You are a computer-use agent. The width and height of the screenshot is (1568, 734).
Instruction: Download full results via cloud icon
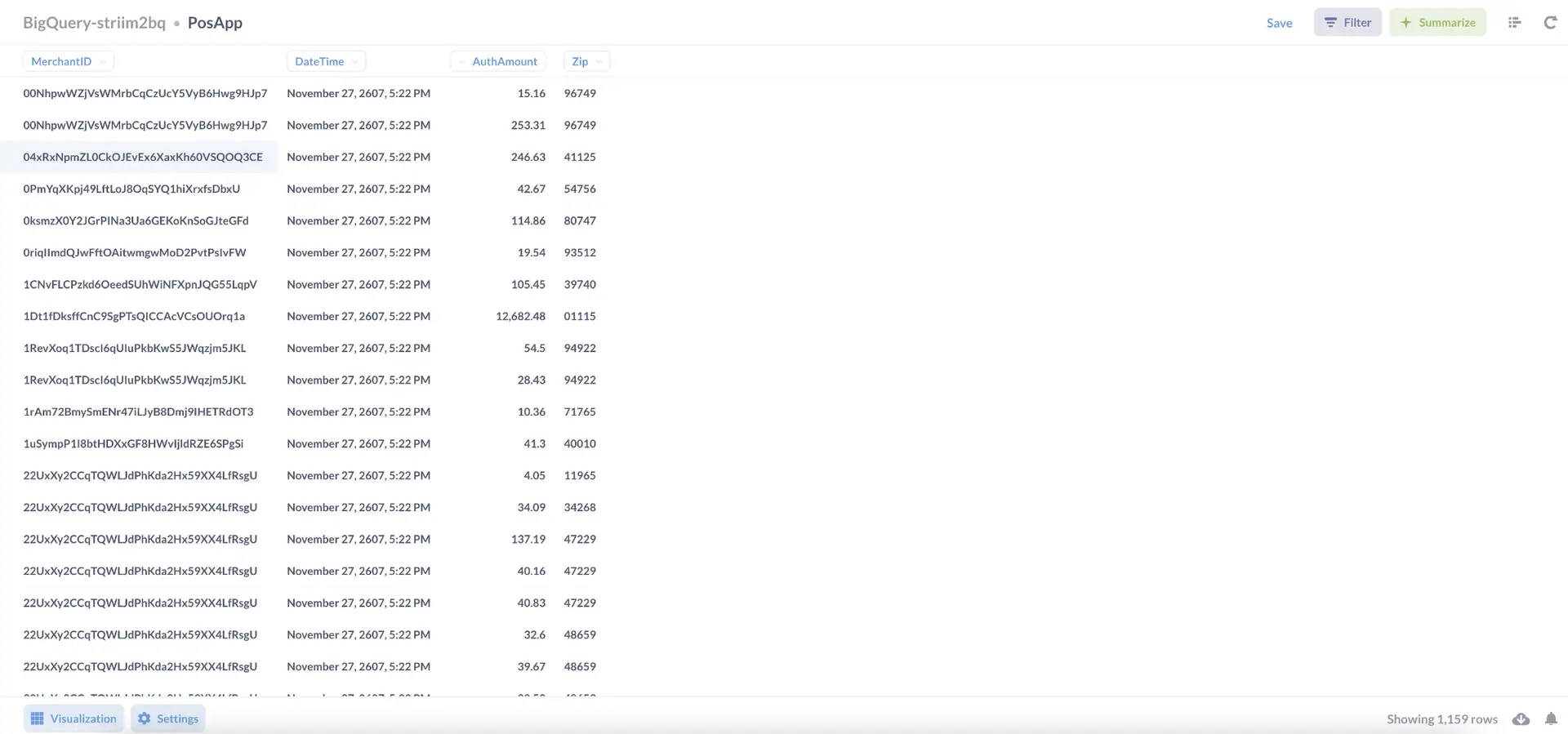click(1521, 719)
